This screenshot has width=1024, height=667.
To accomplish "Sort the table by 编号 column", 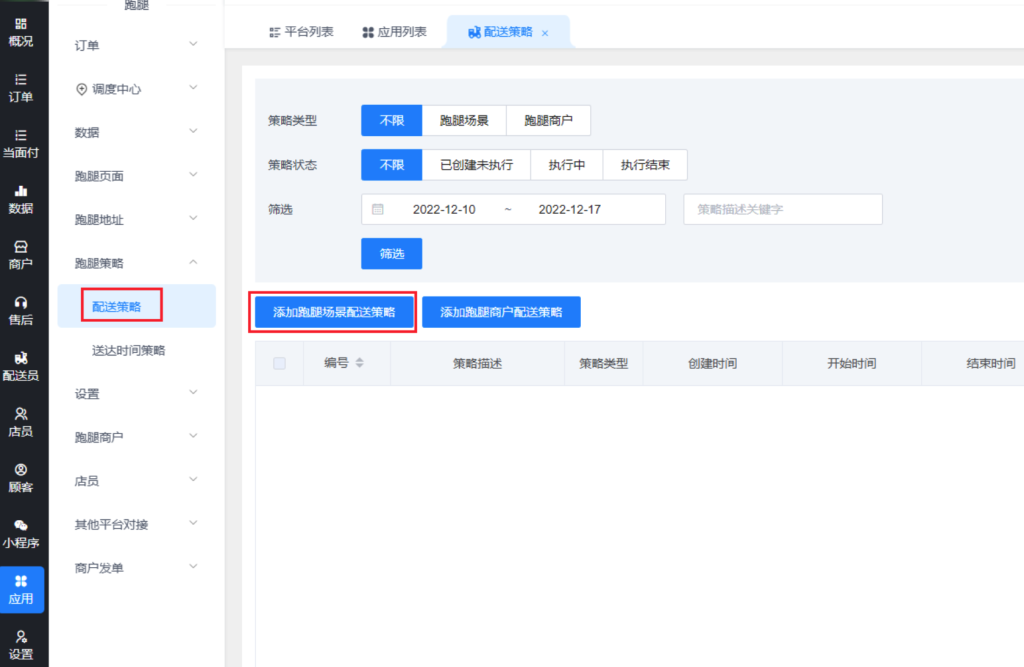I will [359, 363].
